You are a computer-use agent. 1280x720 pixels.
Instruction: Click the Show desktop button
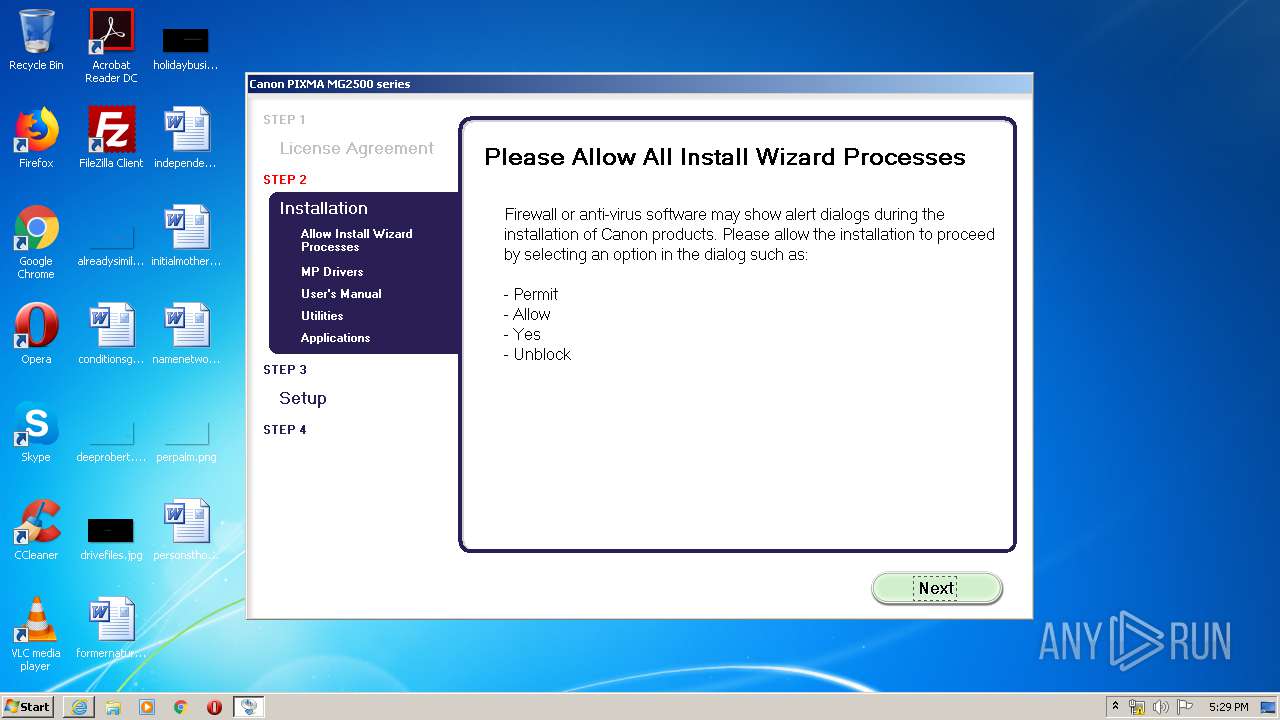[1269, 707]
